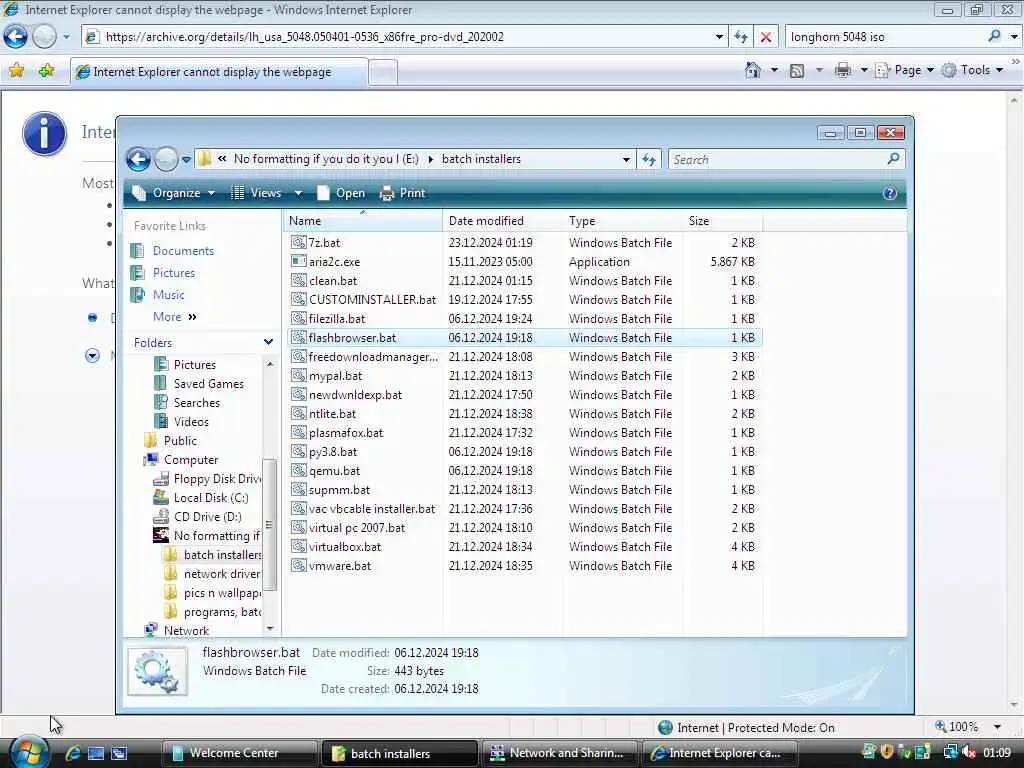Click the Explorer search magnifier icon
1024x768 pixels.
point(893,159)
